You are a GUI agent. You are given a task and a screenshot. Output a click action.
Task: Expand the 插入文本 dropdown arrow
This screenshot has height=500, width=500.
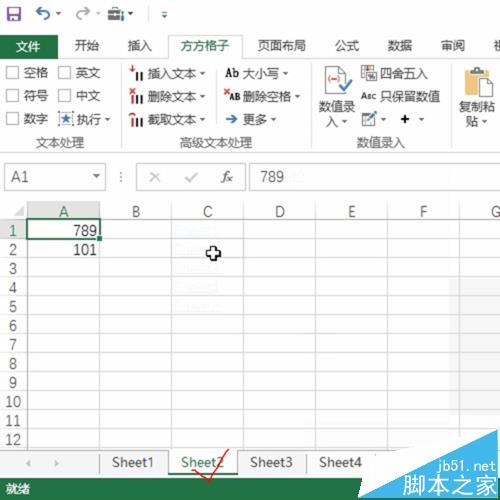[202, 73]
